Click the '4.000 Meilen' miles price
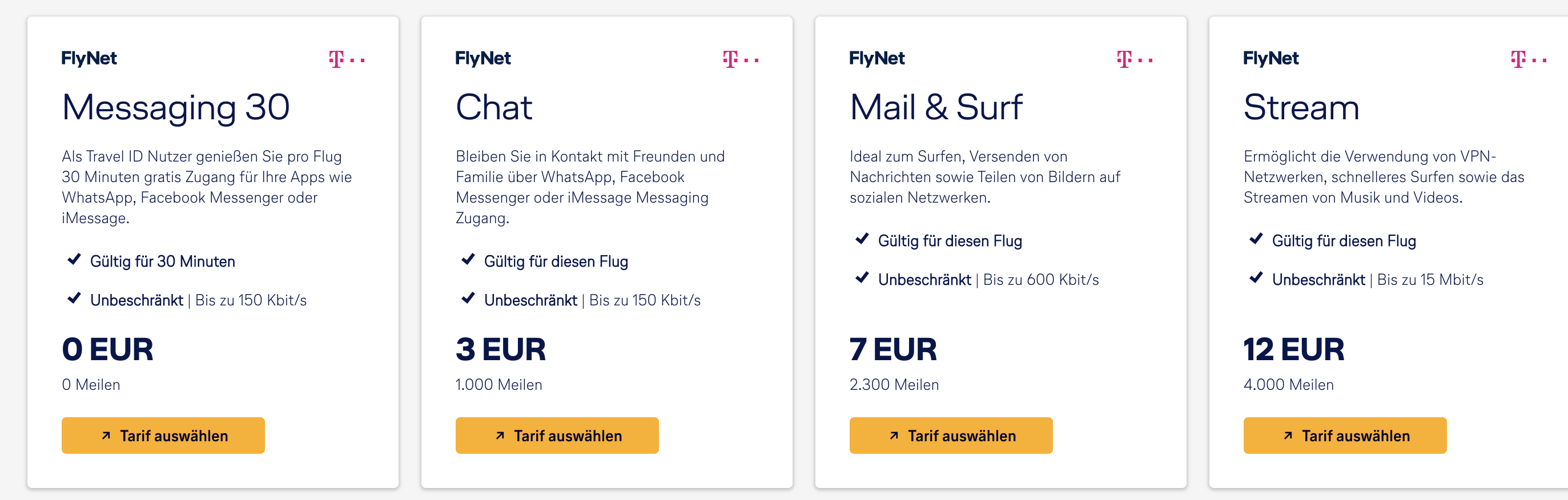The height and width of the screenshot is (500, 1568). point(1288,385)
